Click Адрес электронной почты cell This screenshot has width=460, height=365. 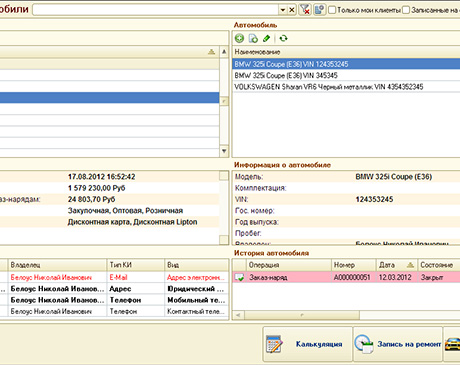click(196, 277)
